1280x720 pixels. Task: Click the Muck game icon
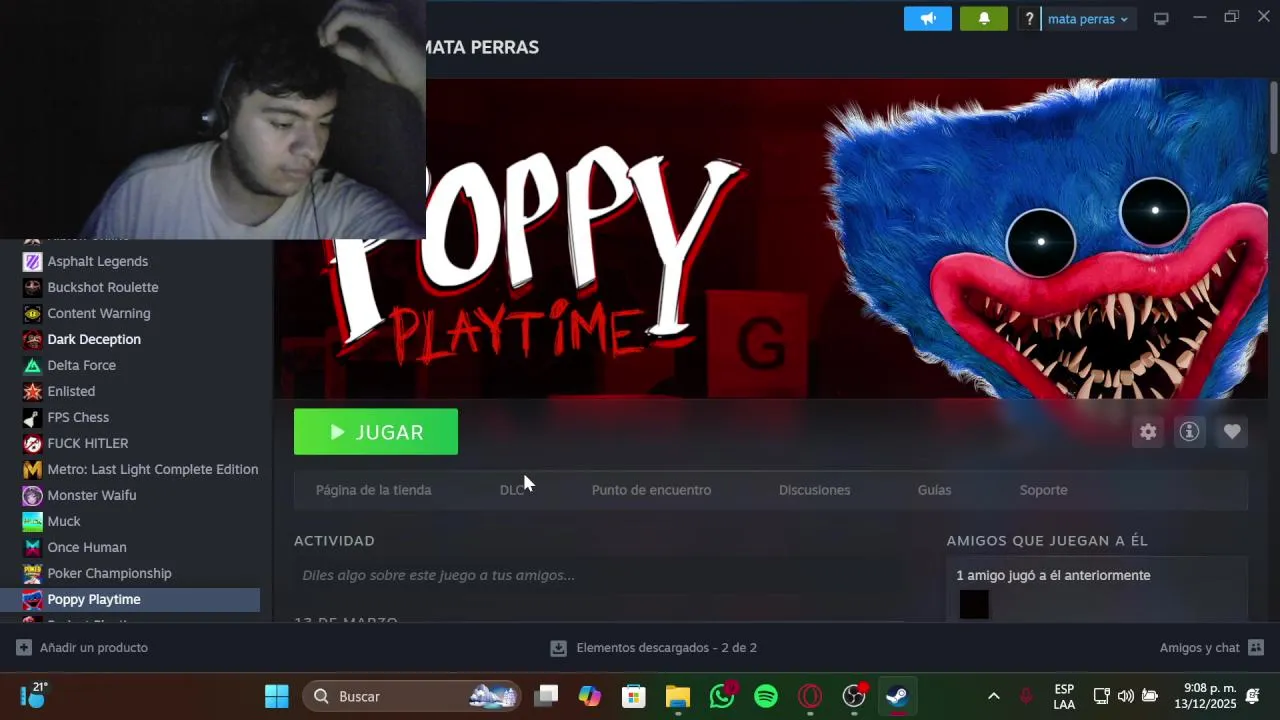point(33,521)
